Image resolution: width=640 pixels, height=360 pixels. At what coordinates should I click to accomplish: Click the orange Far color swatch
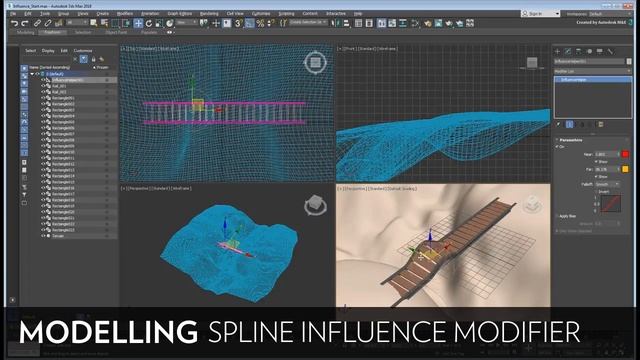(625, 169)
